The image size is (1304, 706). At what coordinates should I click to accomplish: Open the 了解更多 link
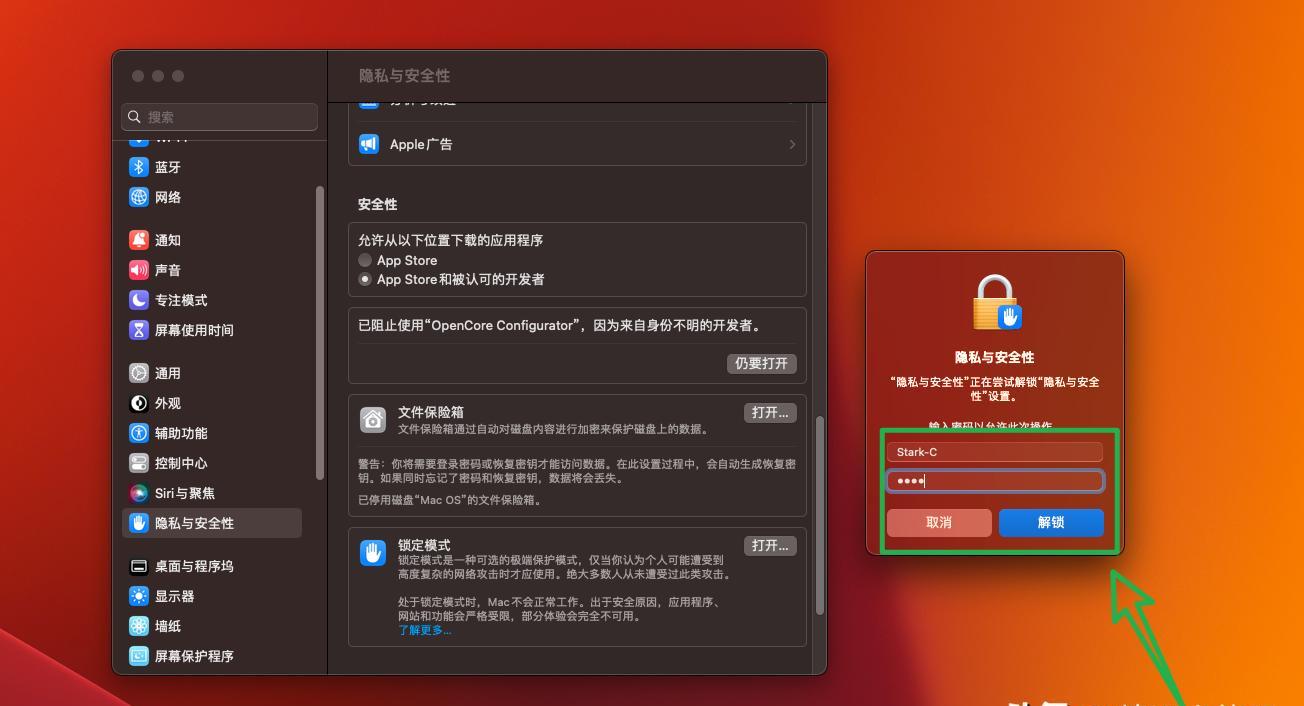[424, 630]
